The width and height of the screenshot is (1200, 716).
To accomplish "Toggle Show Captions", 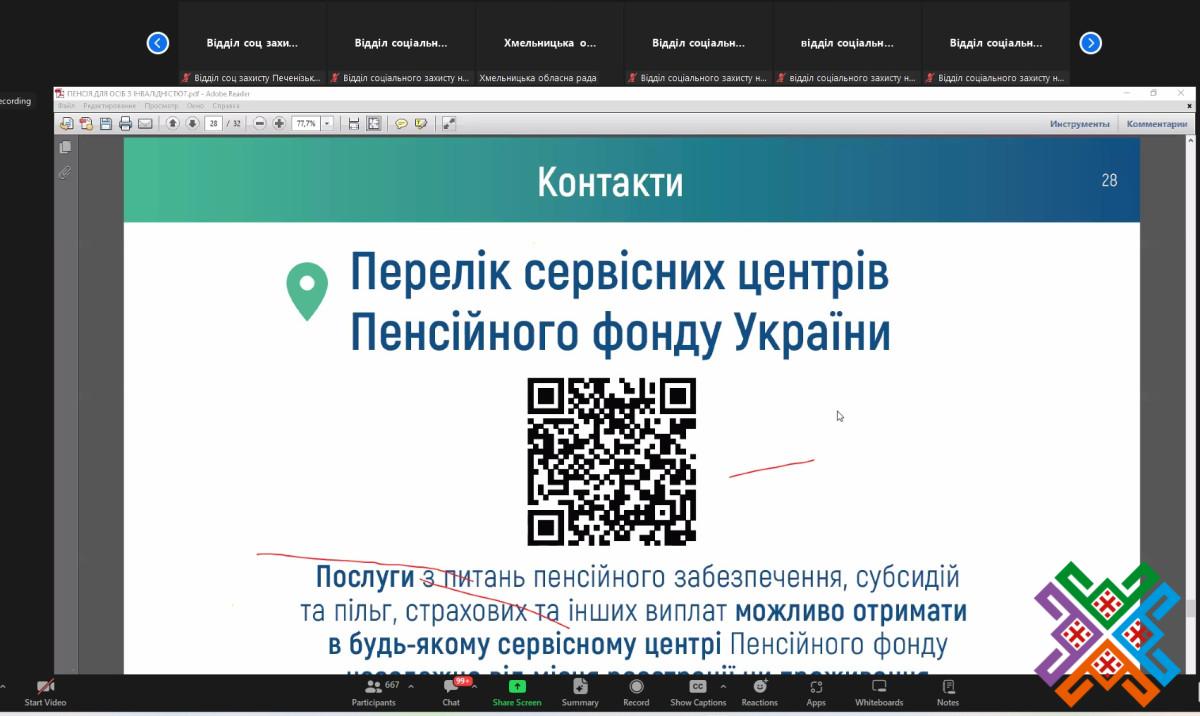I will (x=698, y=692).
